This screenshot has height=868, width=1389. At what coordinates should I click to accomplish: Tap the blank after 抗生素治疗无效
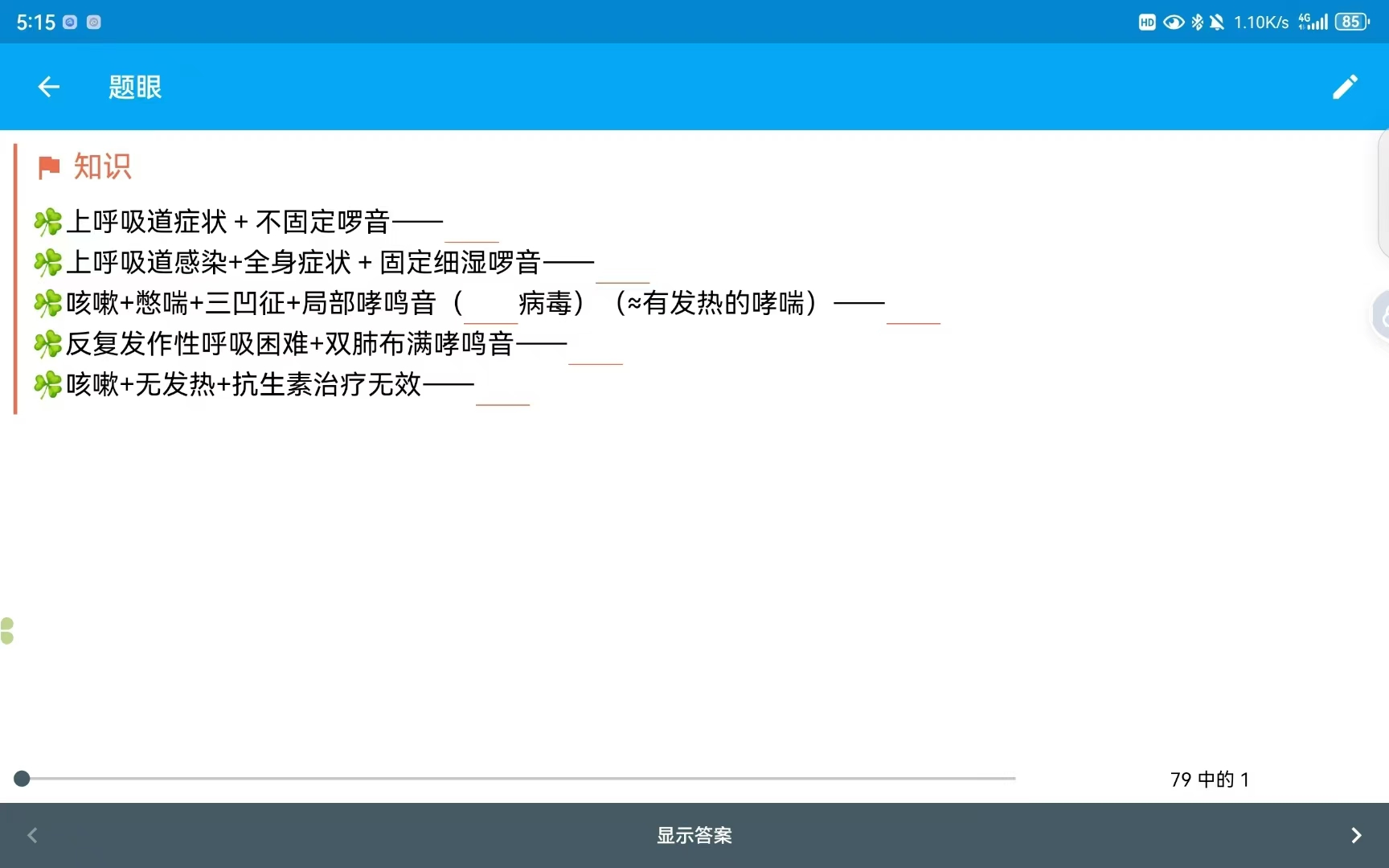coord(502,395)
